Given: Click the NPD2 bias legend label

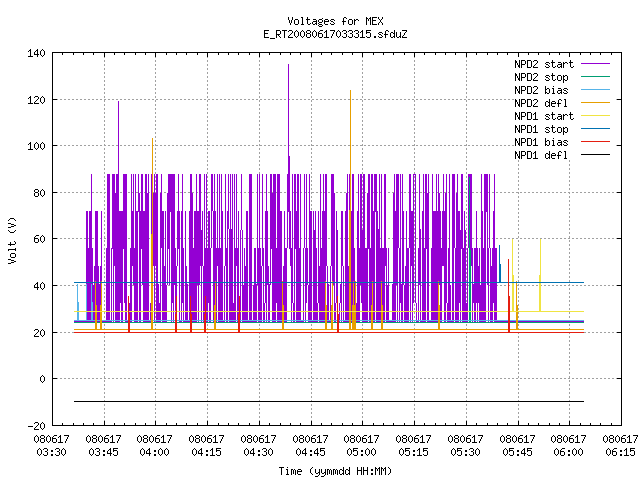Looking at the screenshot, I should coord(541,90).
